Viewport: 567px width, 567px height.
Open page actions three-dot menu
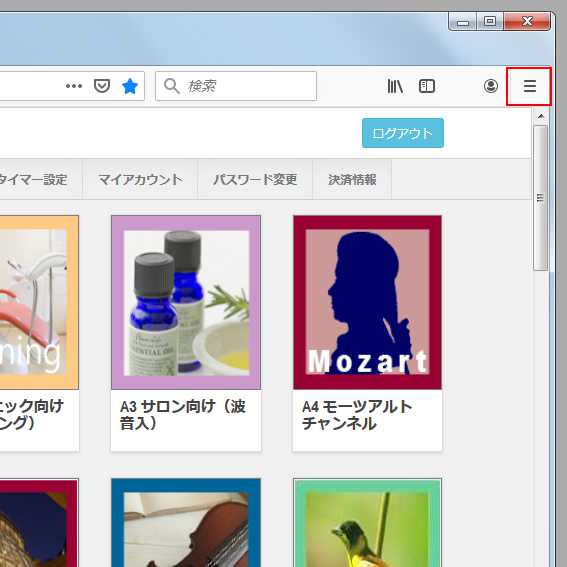pyautogui.click(x=74, y=86)
